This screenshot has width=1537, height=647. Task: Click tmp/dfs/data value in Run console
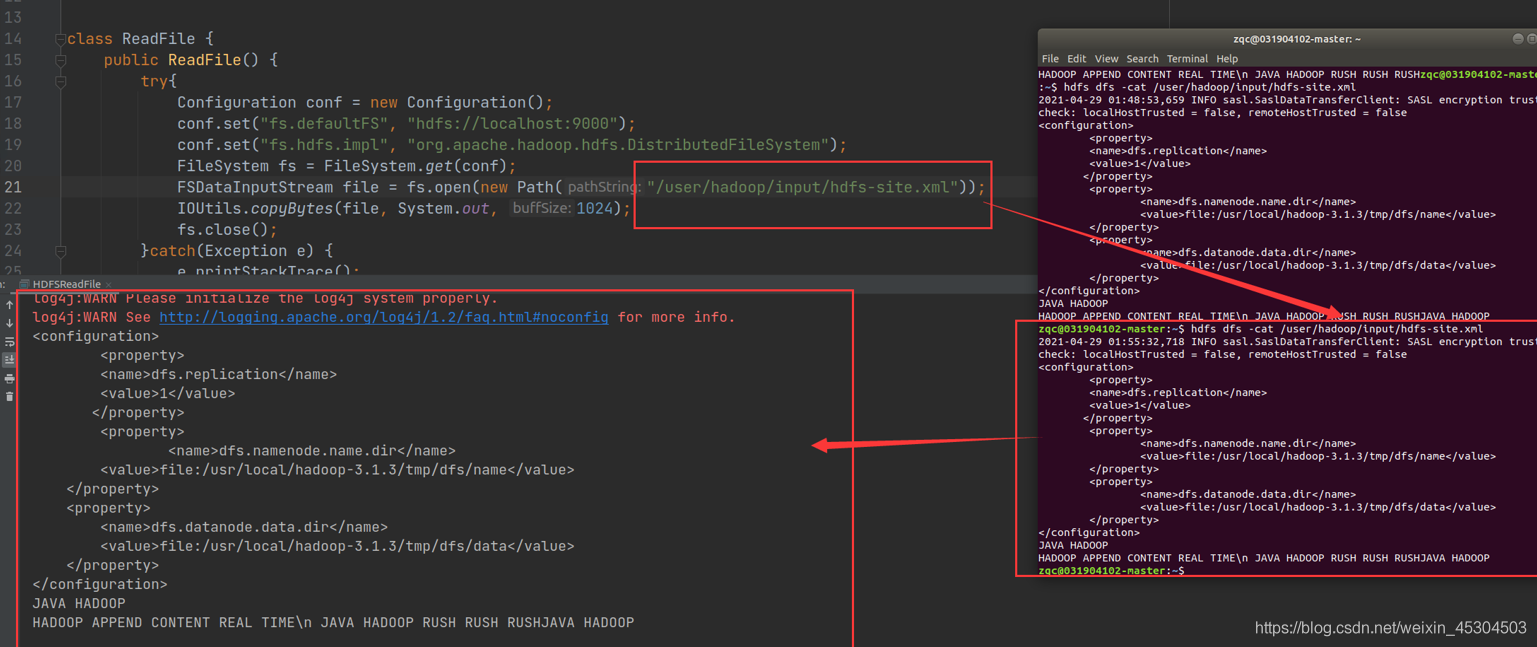[x=338, y=546]
